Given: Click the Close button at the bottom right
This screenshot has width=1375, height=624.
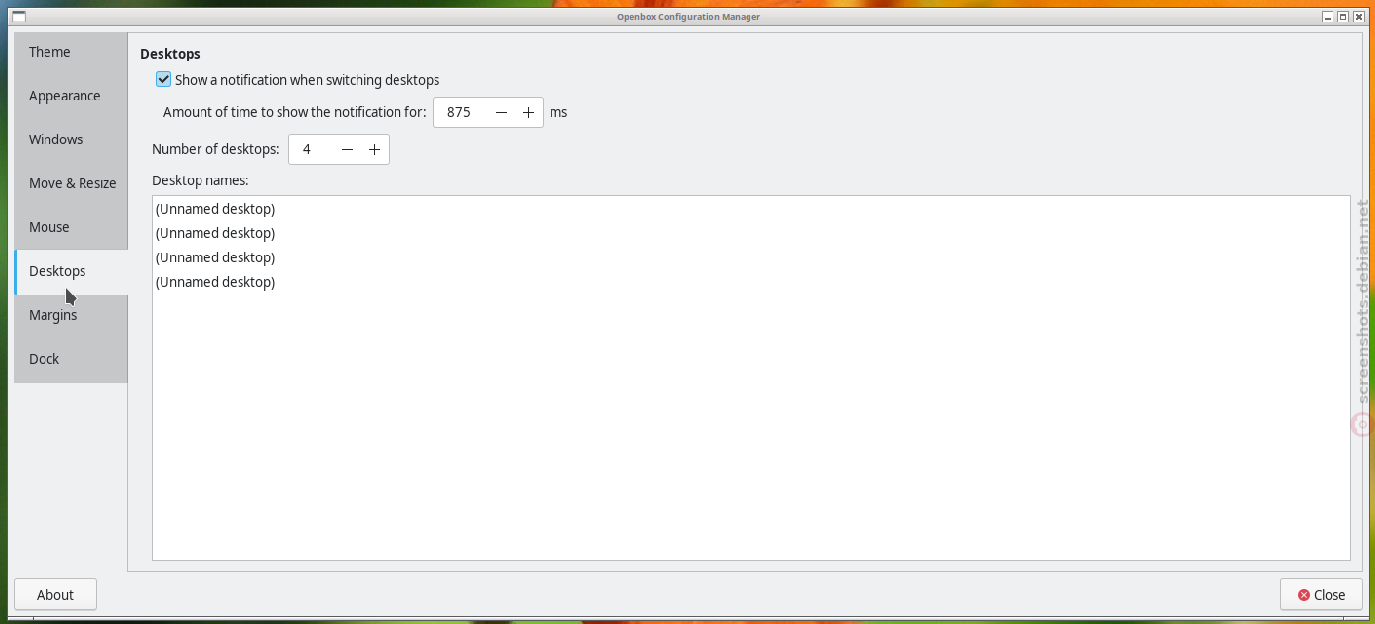Looking at the screenshot, I should [1321, 595].
